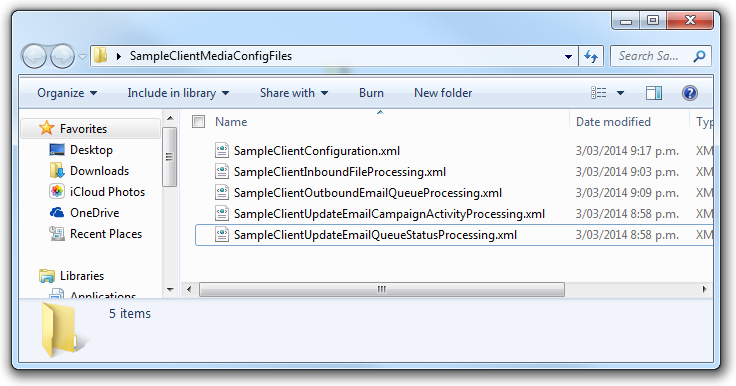The width and height of the screenshot is (736, 386).
Task: Click XML icon of SampleClientInboundFileProcessing.xml
Action: pos(222,171)
